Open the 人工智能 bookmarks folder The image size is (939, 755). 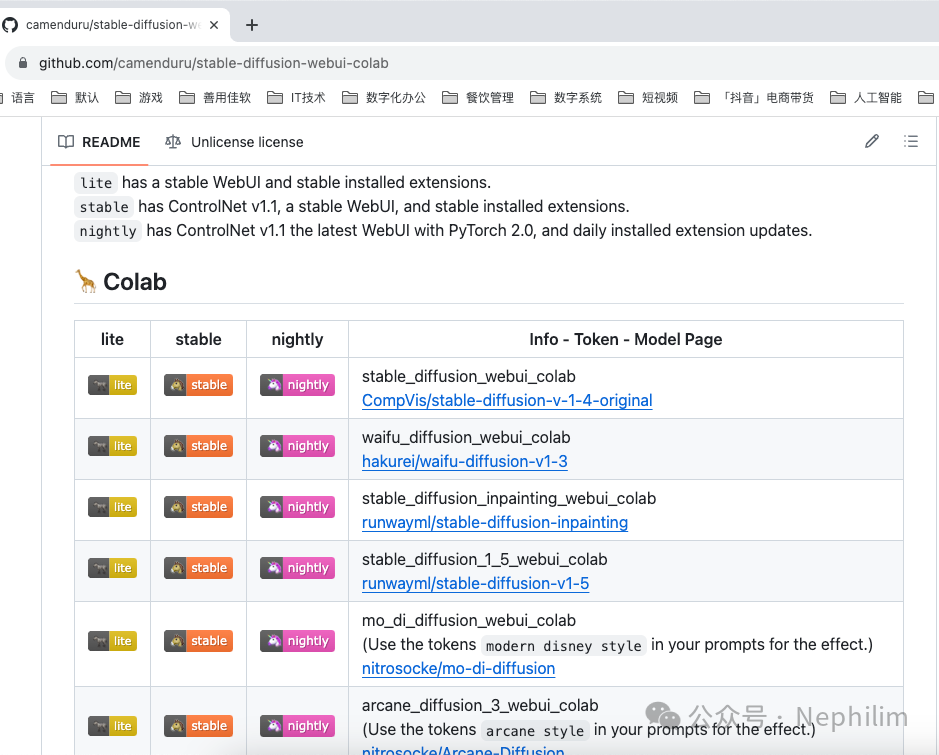click(x=866, y=98)
